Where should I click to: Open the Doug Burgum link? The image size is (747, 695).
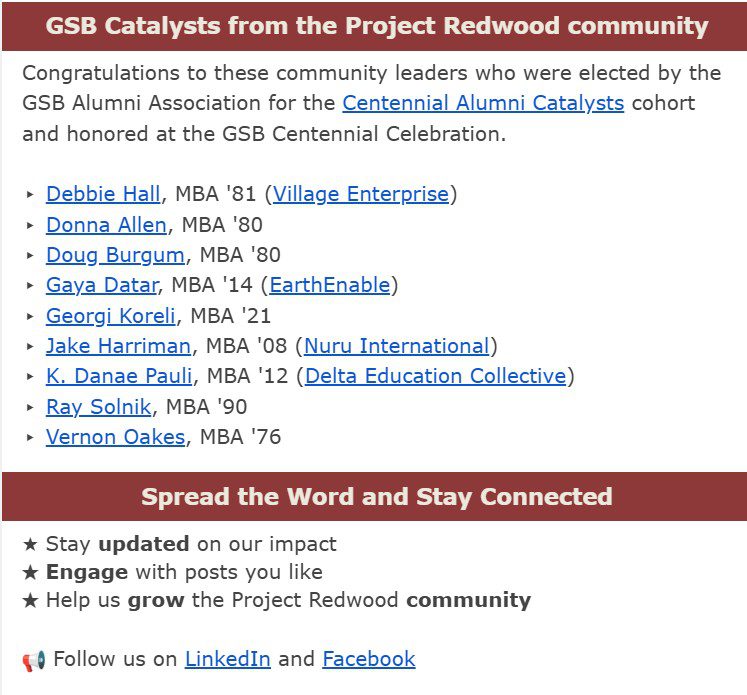click(115, 255)
